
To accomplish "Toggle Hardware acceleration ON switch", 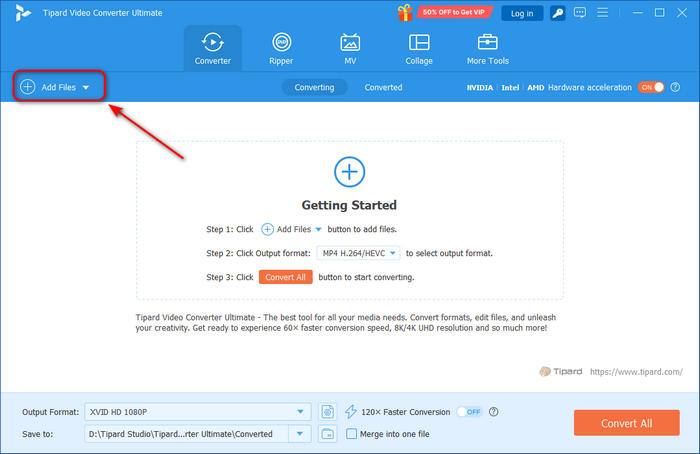I will [x=651, y=87].
